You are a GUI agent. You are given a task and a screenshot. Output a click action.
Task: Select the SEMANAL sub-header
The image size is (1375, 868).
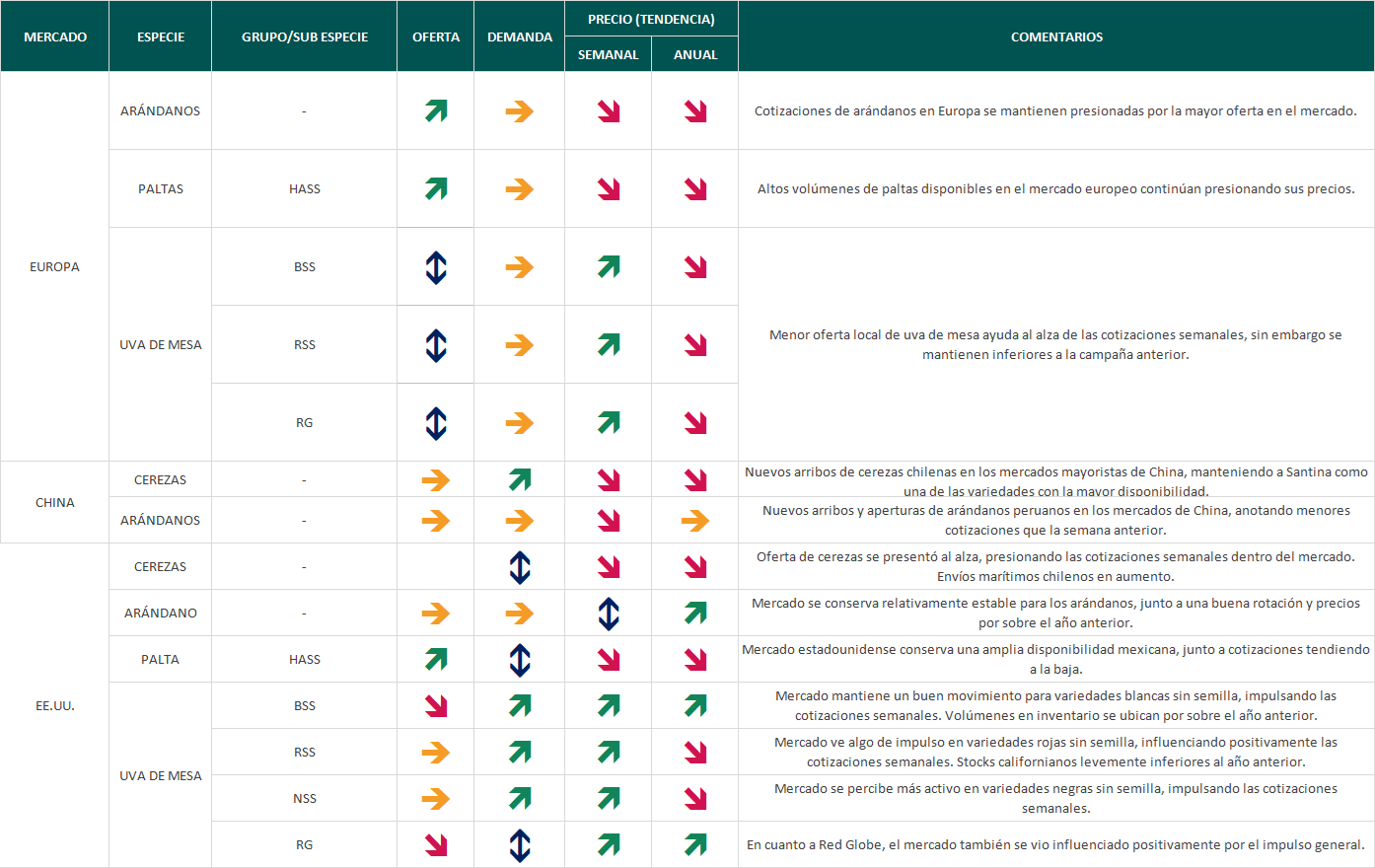[609, 54]
